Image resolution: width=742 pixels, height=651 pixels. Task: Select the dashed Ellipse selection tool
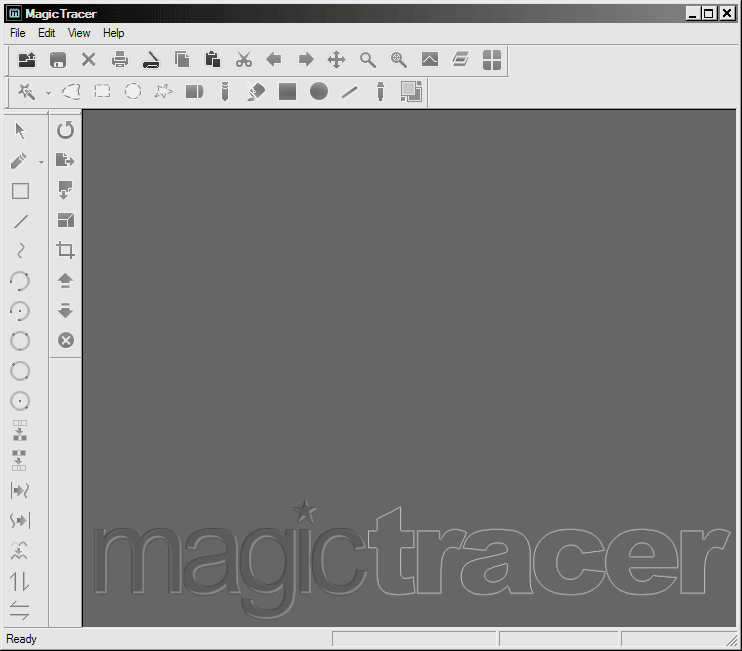pyautogui.click(x=132, y=91)
